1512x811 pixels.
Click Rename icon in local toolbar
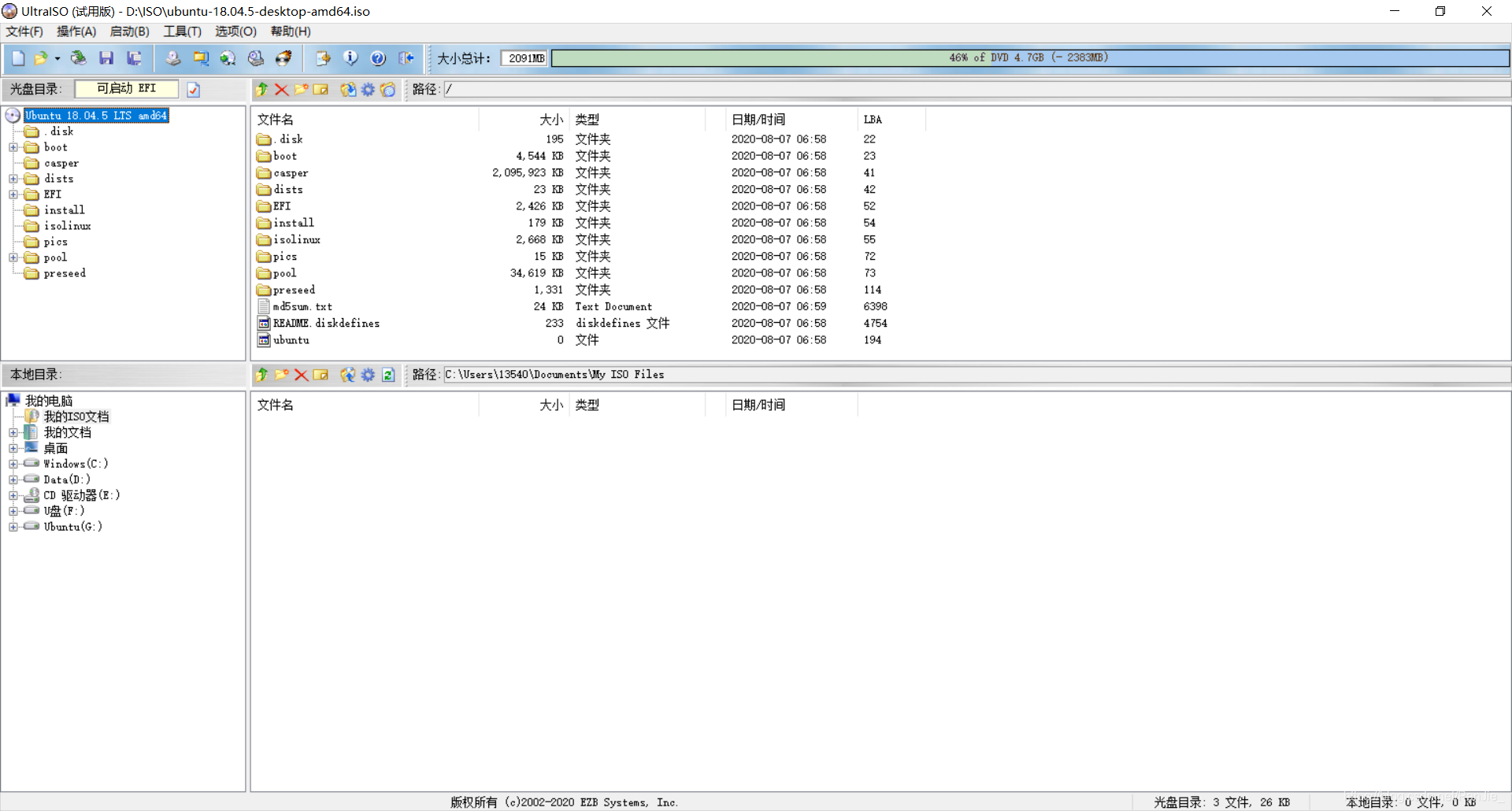click(x=321, y=375)
